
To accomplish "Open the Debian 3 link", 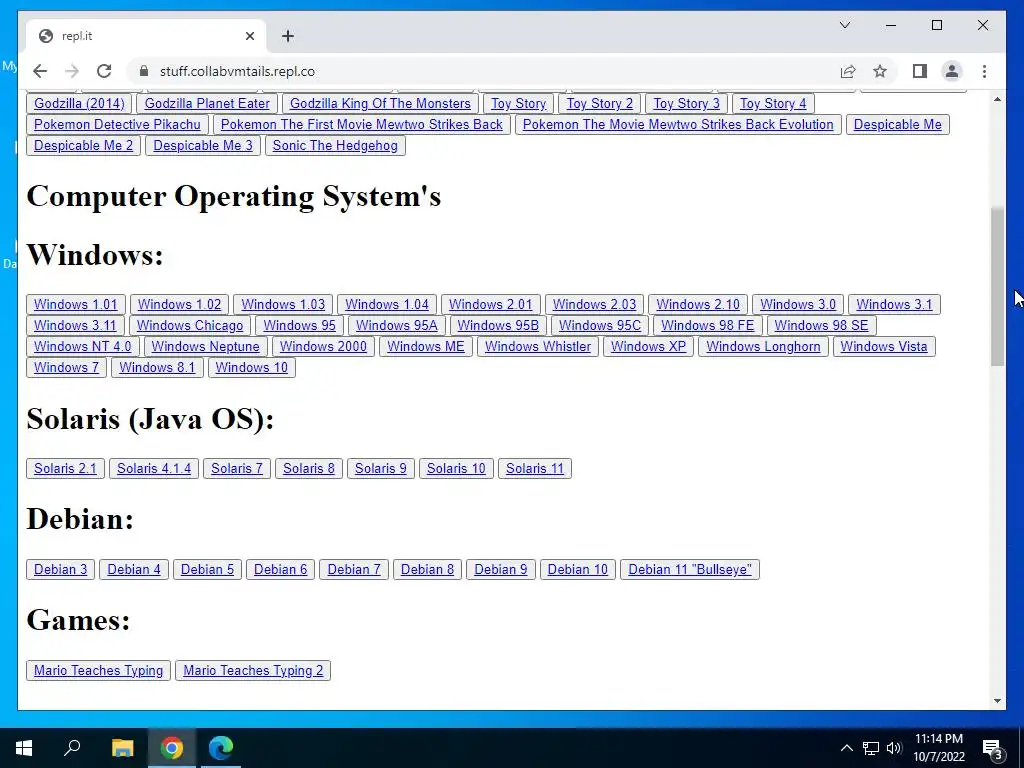I will click(61, 569).
